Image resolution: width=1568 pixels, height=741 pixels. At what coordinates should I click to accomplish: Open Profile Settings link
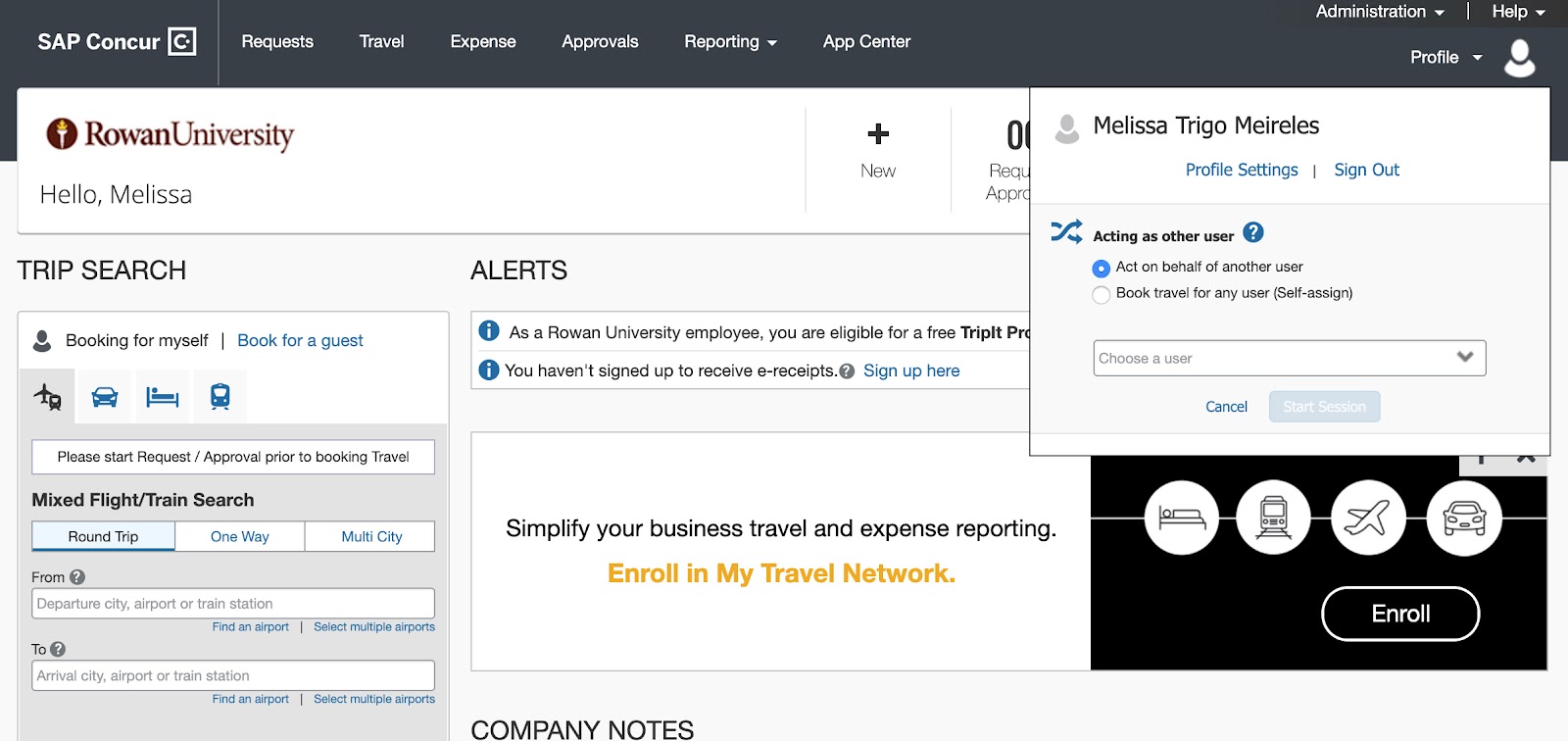point(1242,170)
